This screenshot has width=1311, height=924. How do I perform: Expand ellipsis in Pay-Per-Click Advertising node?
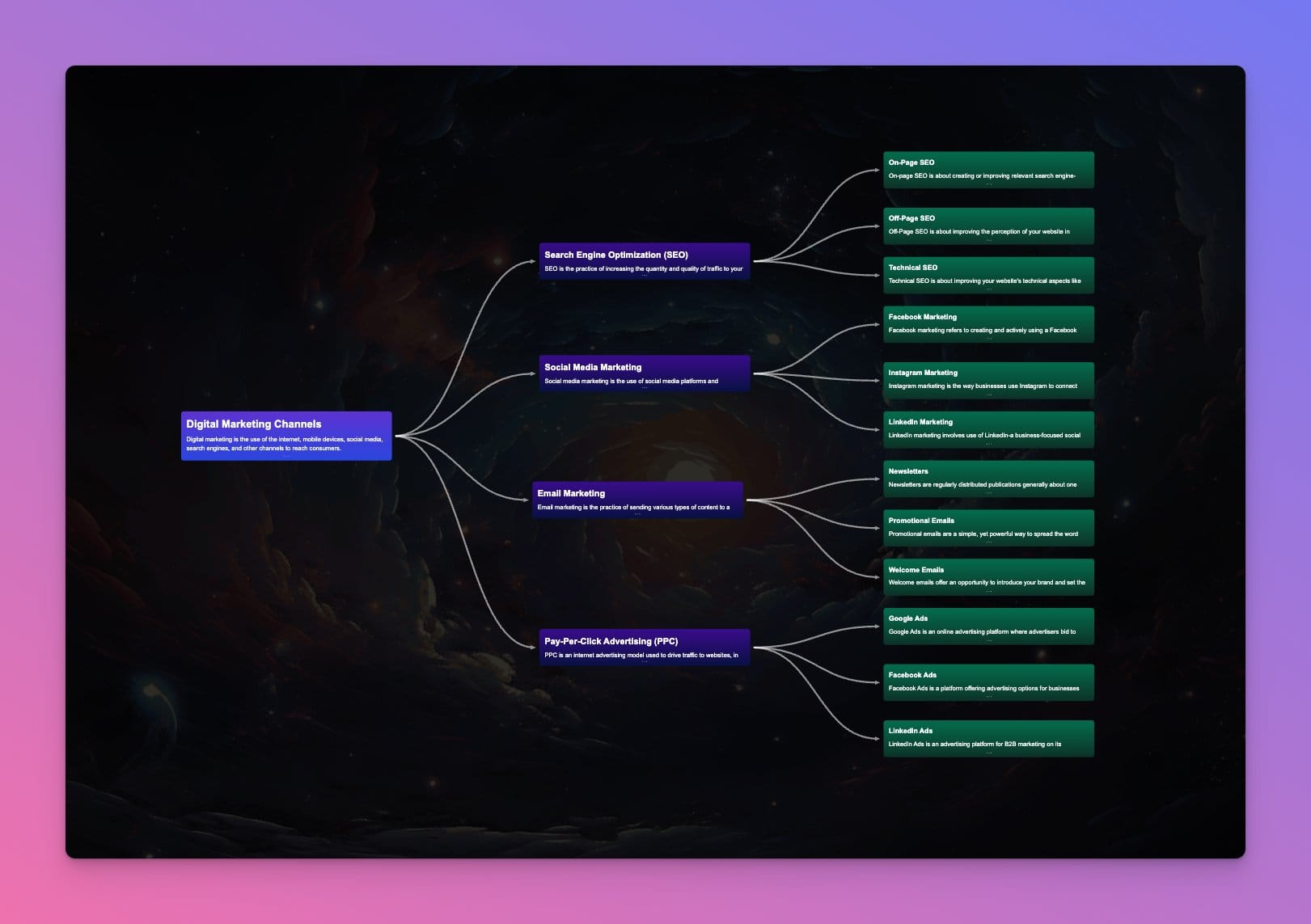click(x=645, y=662)
